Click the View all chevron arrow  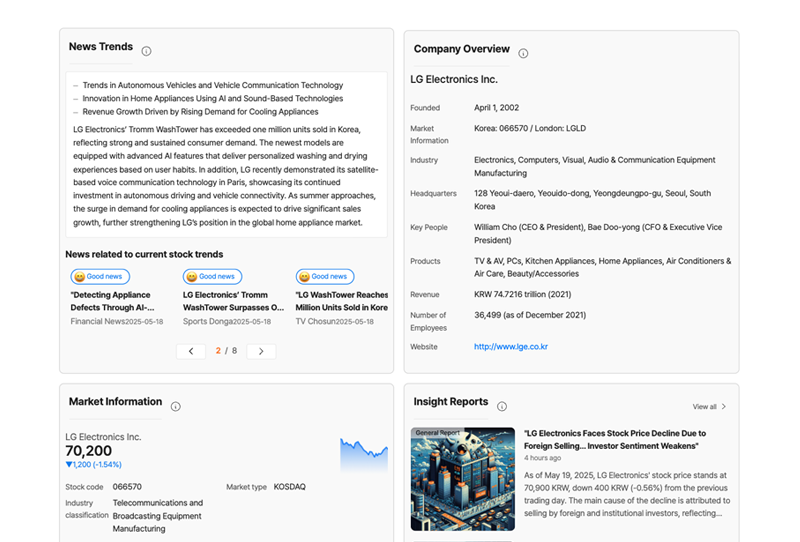[723, 407]
